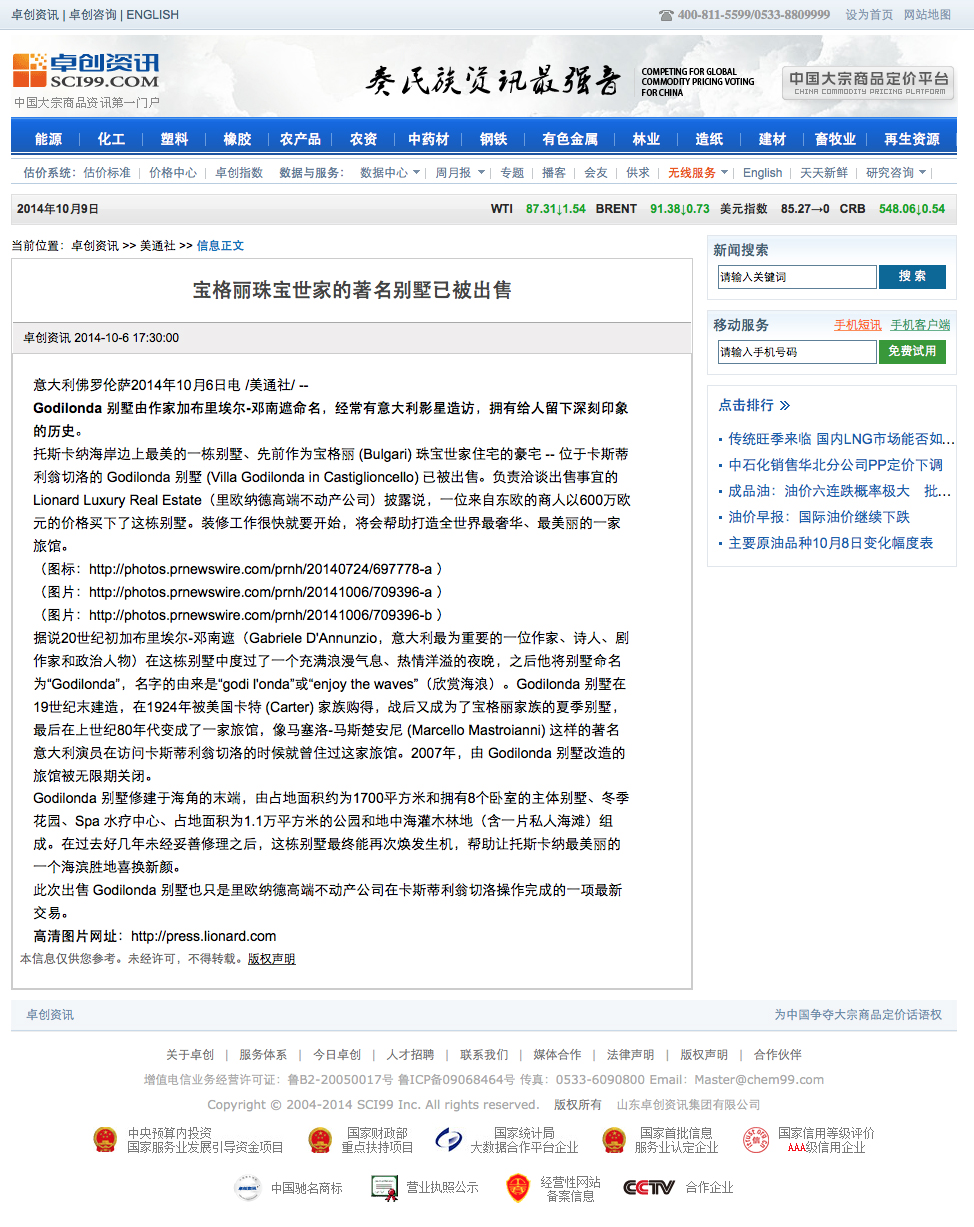Click the mobile phone number input field
974x1227 pixels.
click(797, 352)
